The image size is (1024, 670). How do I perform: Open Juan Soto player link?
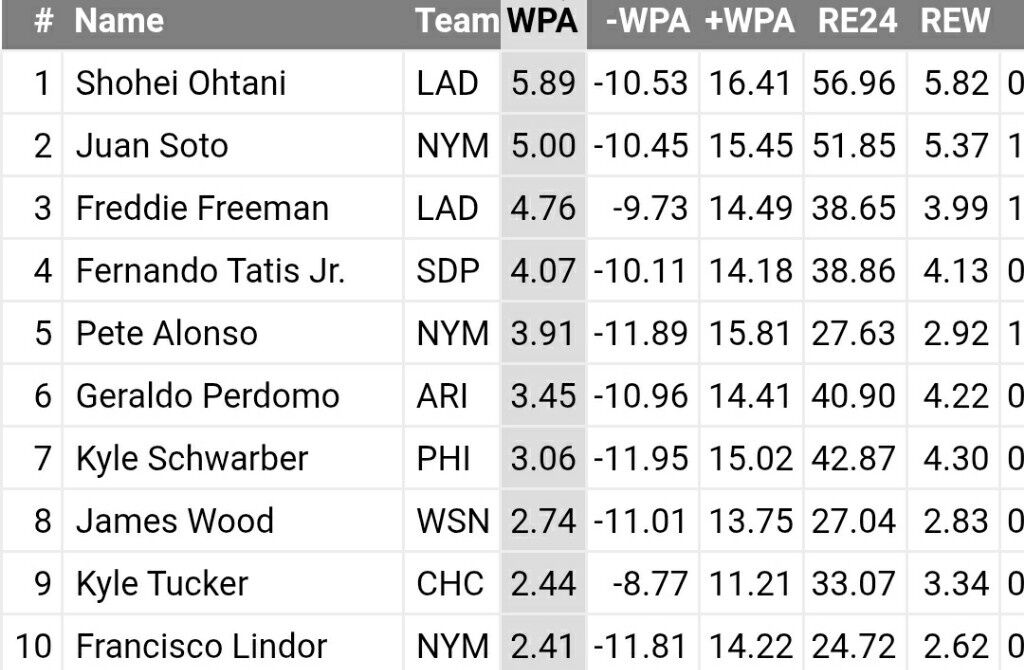click(x=152, y=146)
